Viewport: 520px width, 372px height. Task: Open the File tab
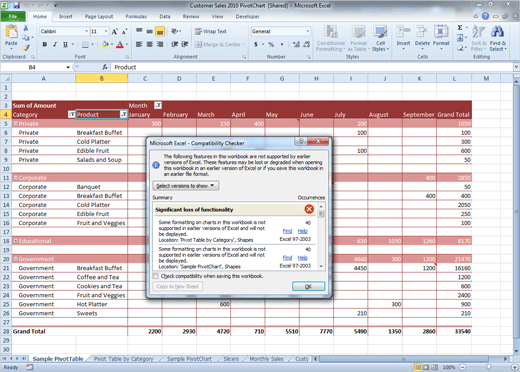(x=13, y=16)
